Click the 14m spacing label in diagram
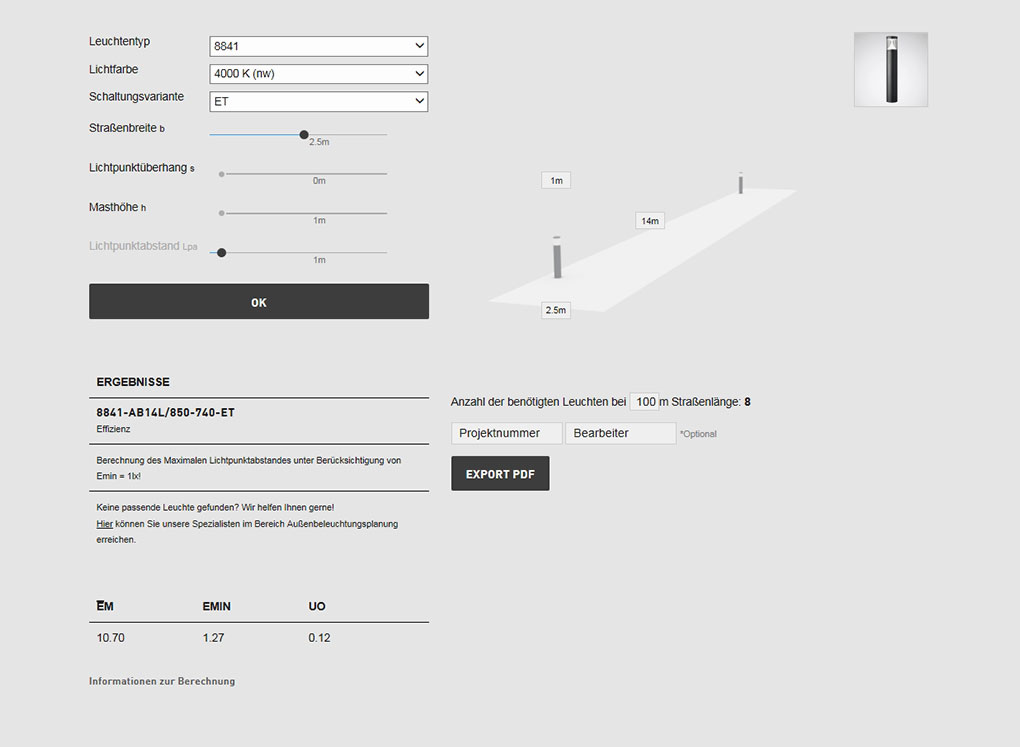1020x747 pixels. click(x=650, y=221)
